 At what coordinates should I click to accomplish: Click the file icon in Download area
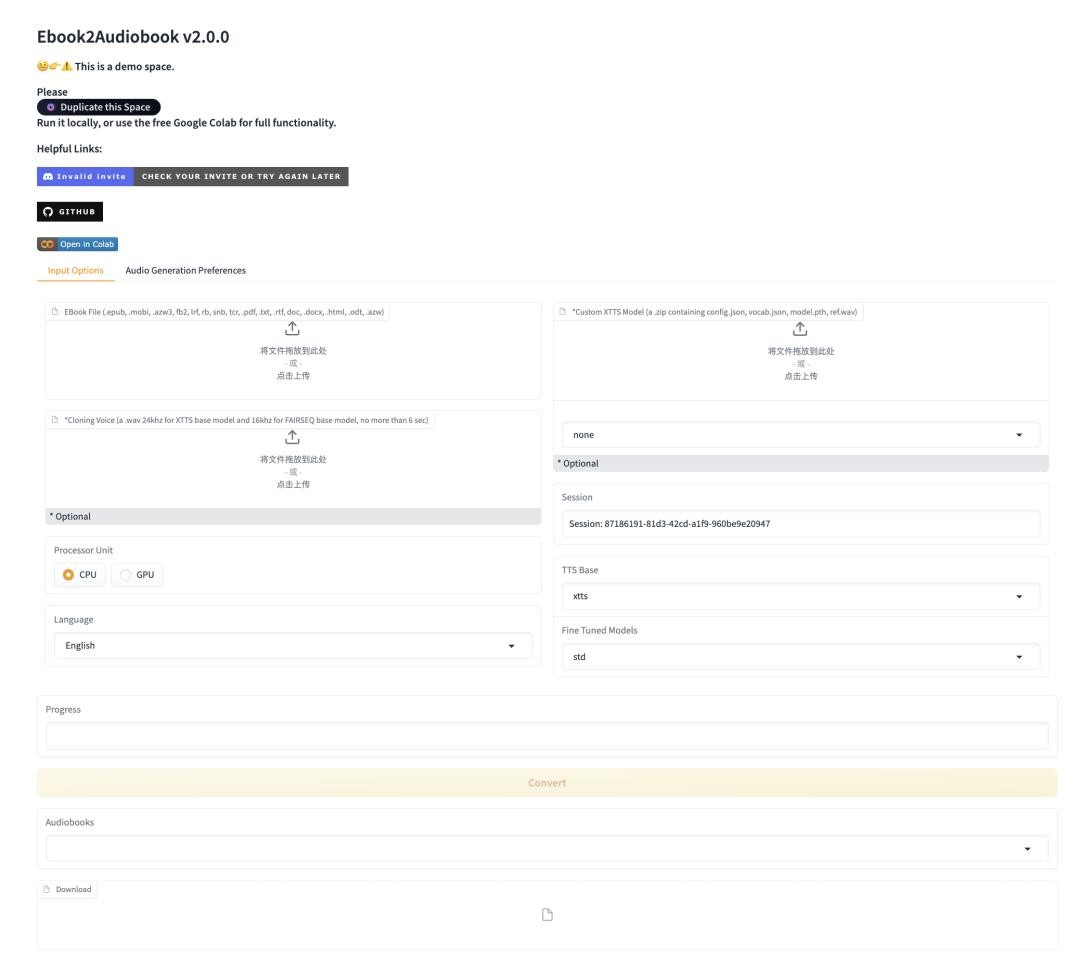coord(546,914)
